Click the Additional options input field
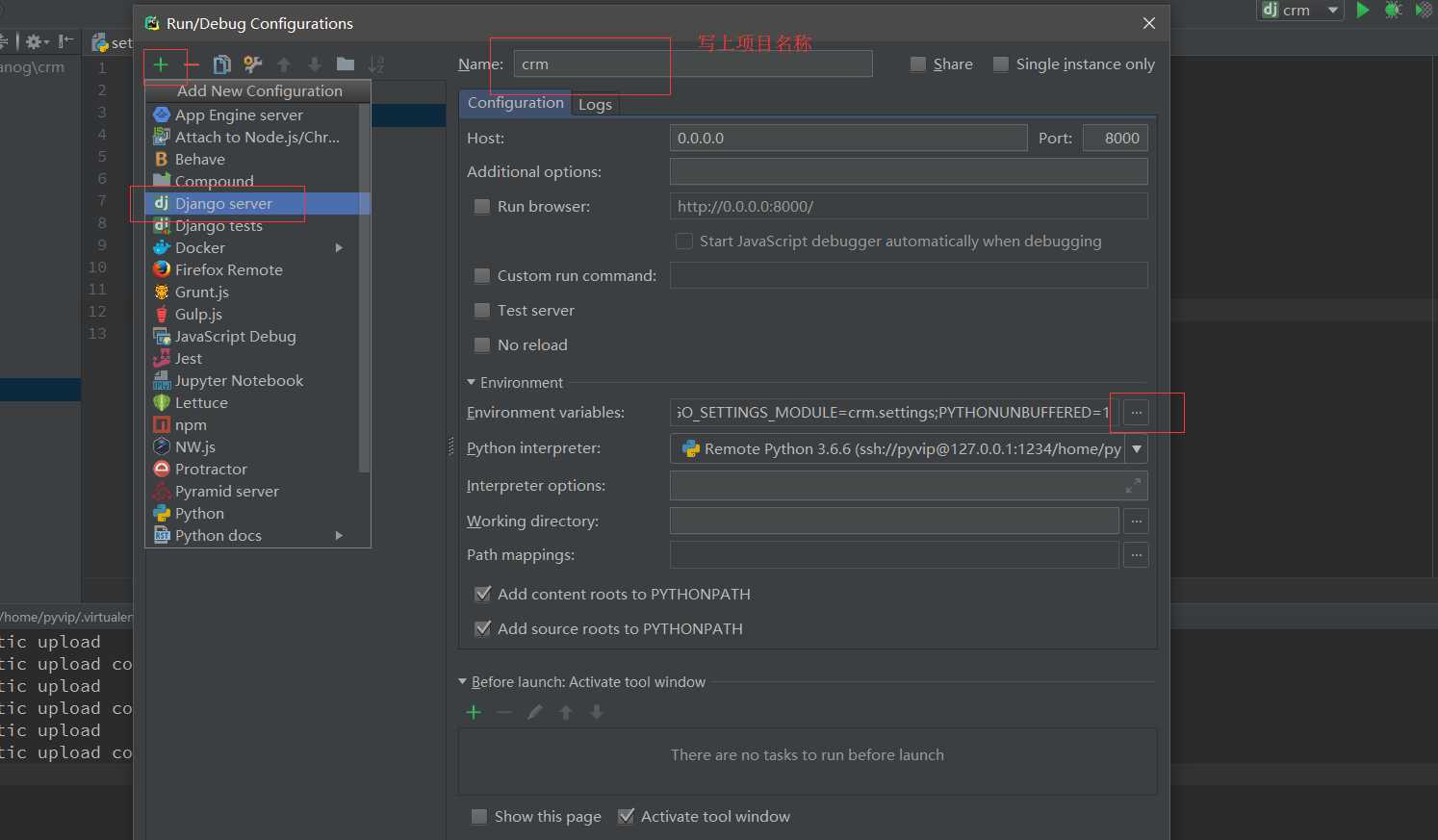 [x=909, y=172]
